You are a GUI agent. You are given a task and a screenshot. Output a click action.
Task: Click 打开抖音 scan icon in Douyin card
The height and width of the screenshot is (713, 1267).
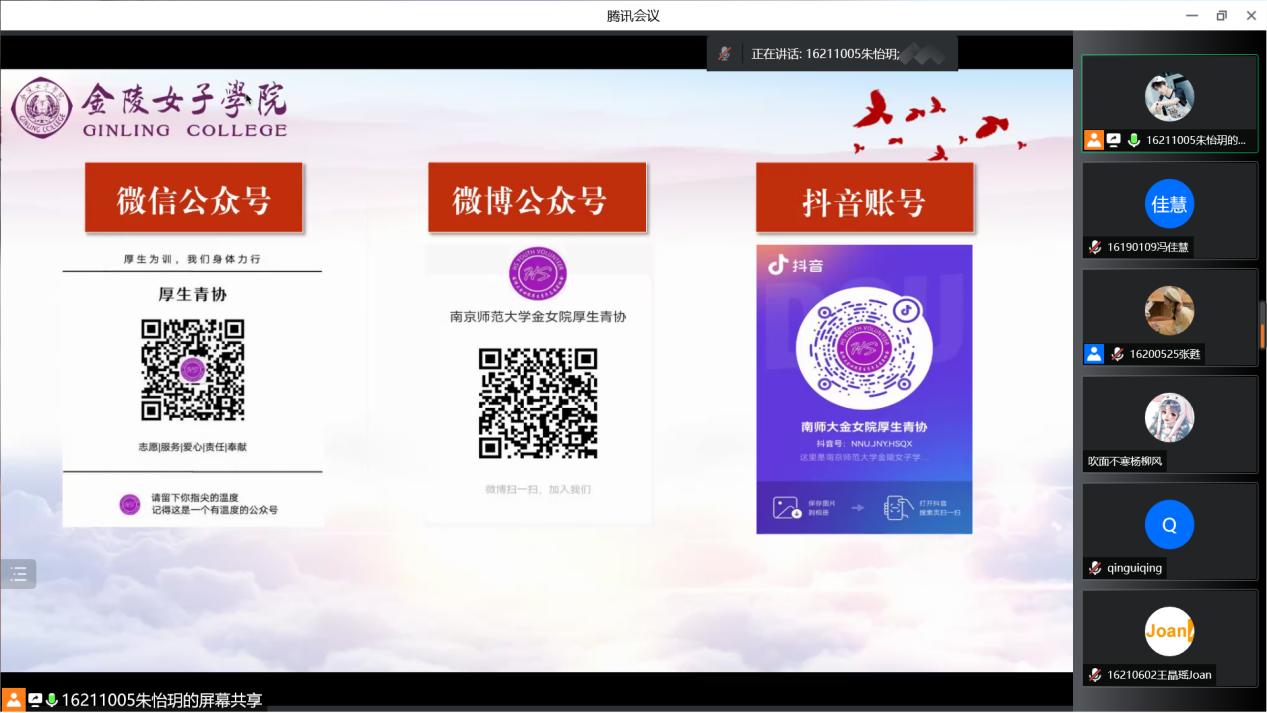click(897, 508)
